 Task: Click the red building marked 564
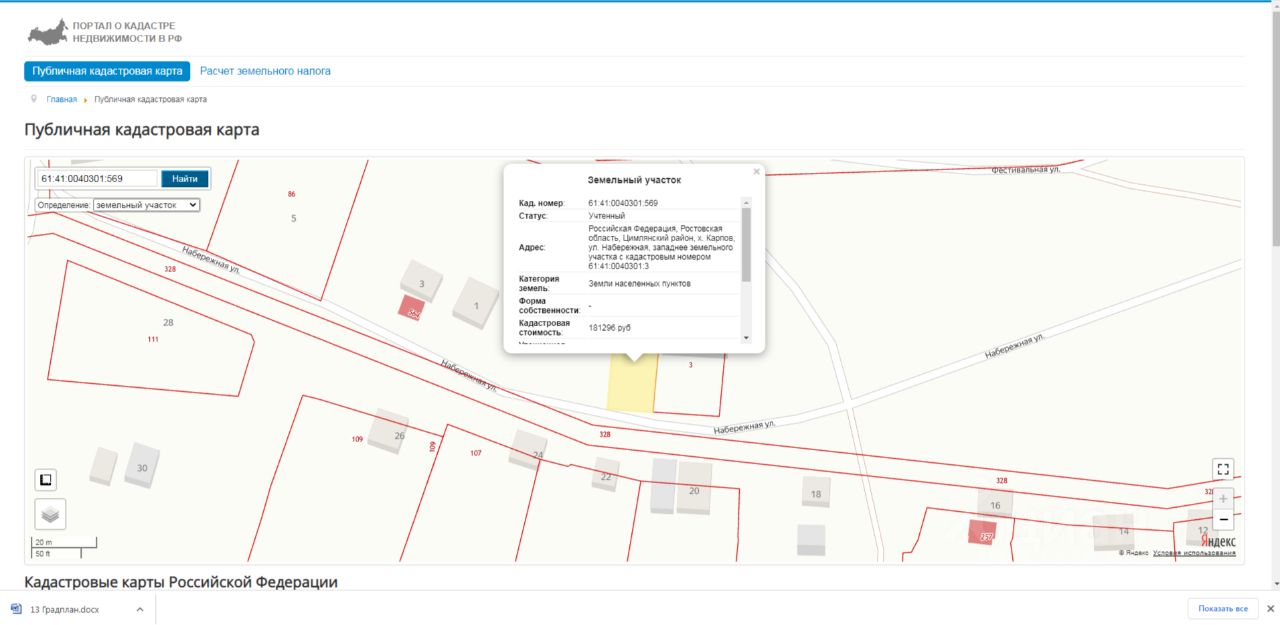tap(410, 308)
